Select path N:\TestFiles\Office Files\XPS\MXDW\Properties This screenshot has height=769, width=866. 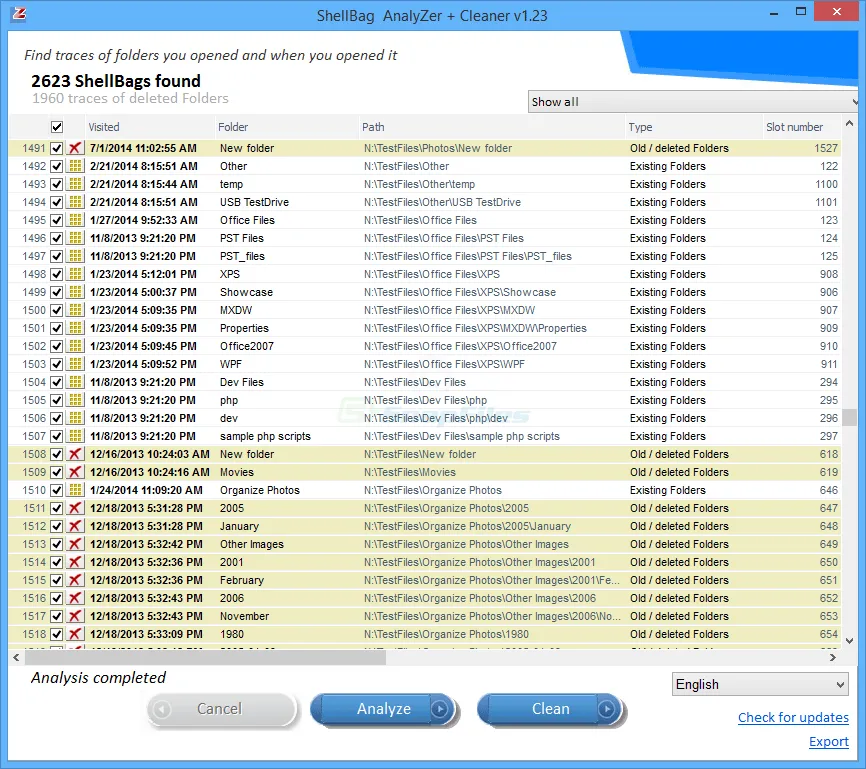(475, 328)
